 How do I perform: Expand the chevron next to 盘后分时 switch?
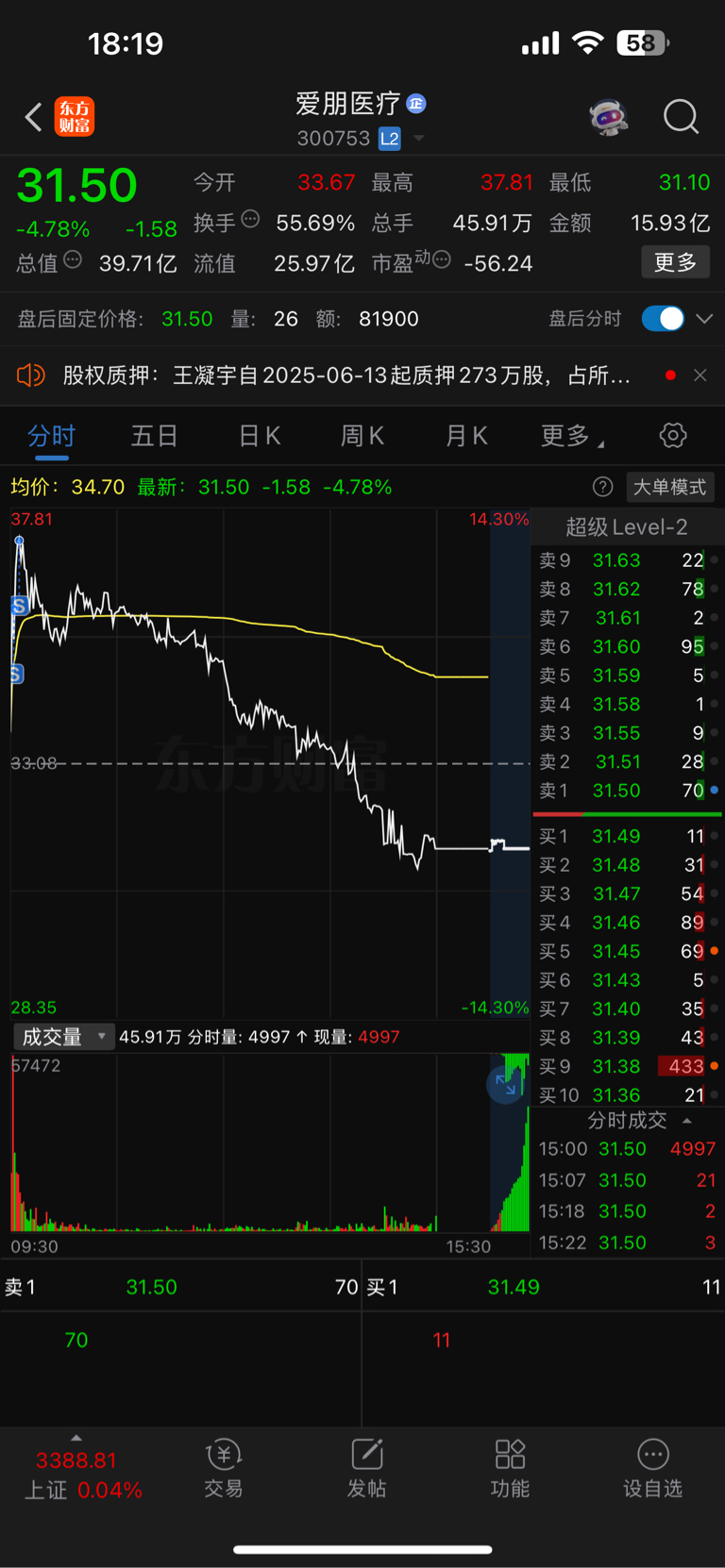point(704,319)
